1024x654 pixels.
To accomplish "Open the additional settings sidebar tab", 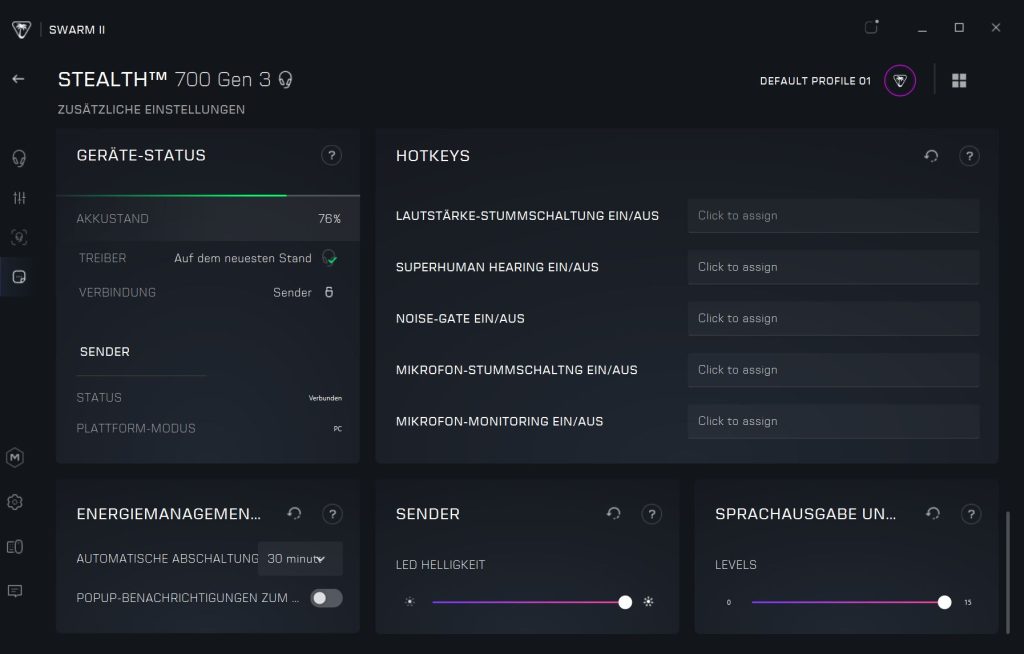I will pyautogui.click(x=18, y=277).
